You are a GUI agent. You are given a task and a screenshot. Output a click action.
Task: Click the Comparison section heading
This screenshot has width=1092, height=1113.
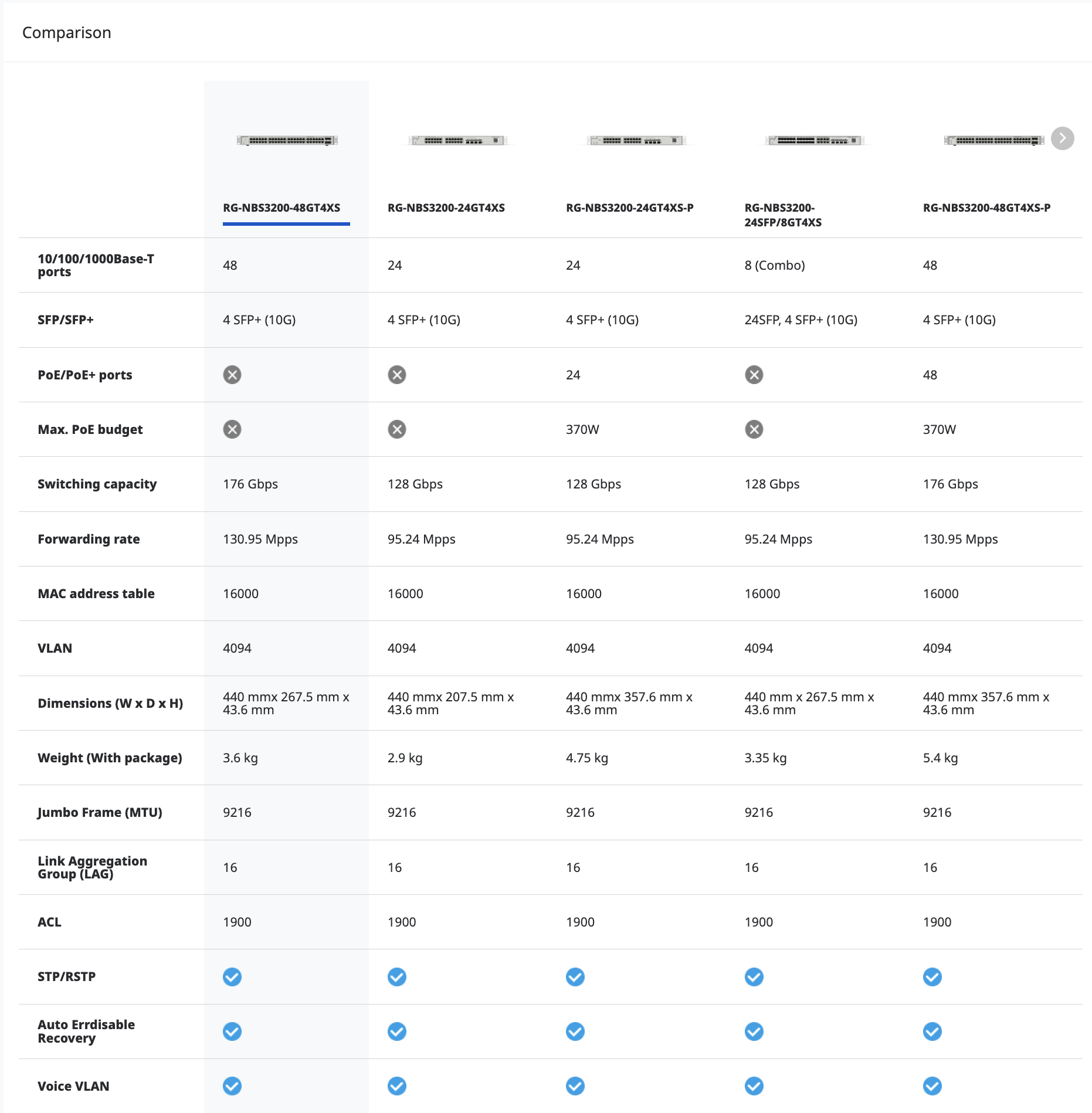[67, 33]
